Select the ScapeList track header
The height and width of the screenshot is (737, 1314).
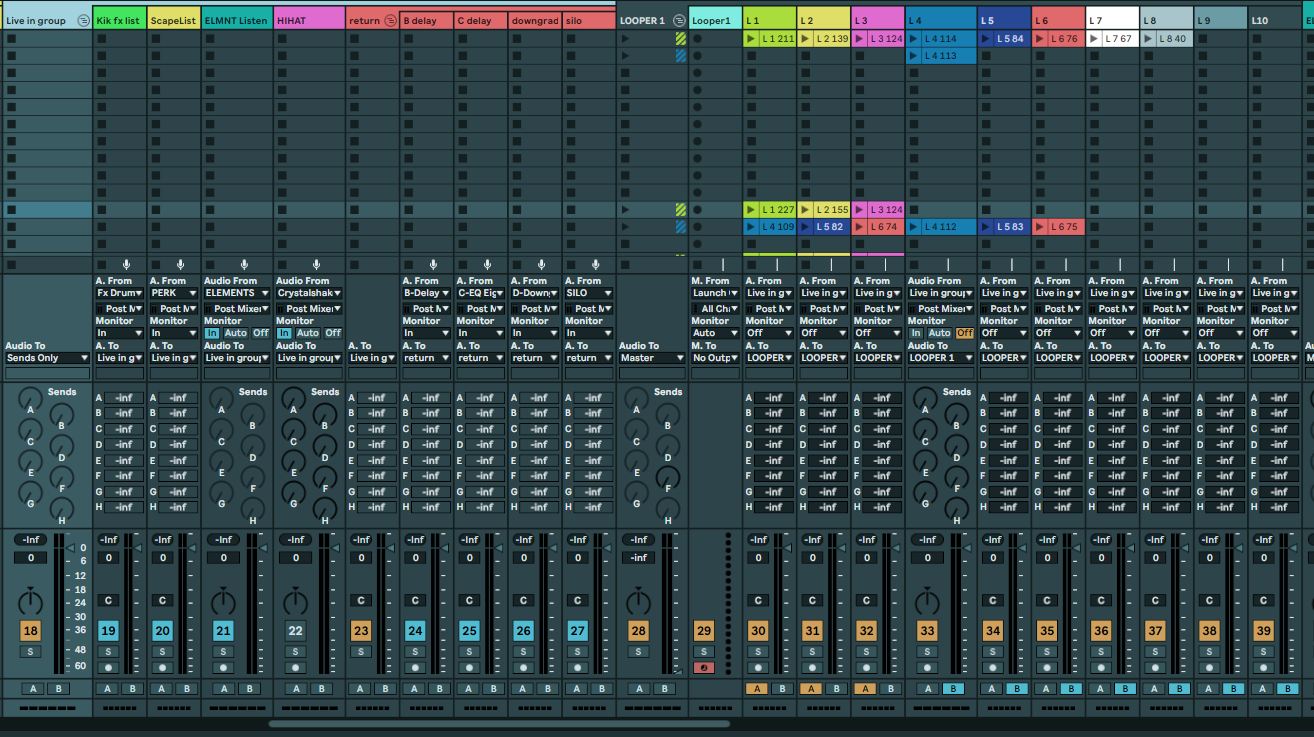(x=173, y=20)
